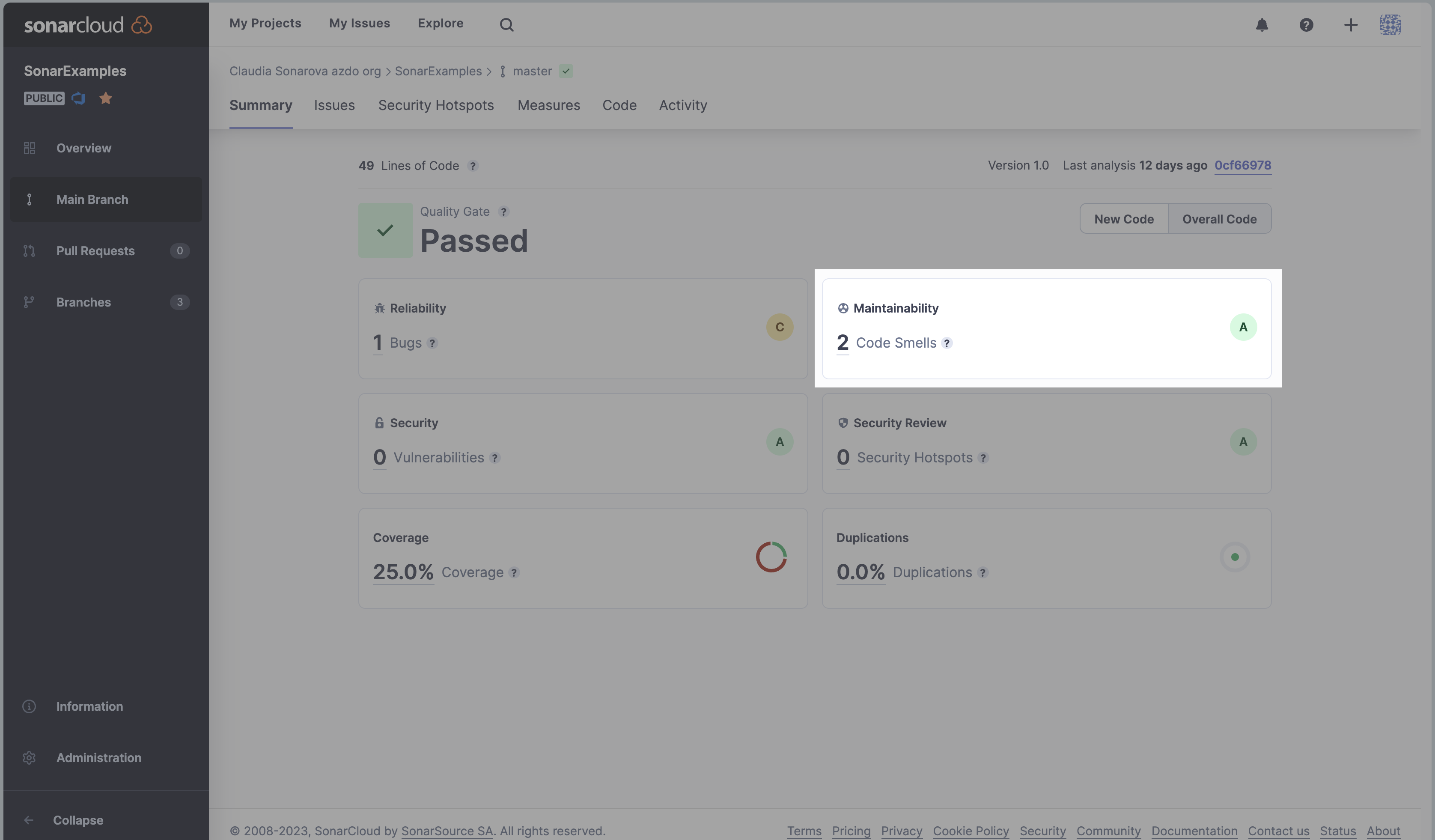Open the Measures tab

tap(548, 105)
